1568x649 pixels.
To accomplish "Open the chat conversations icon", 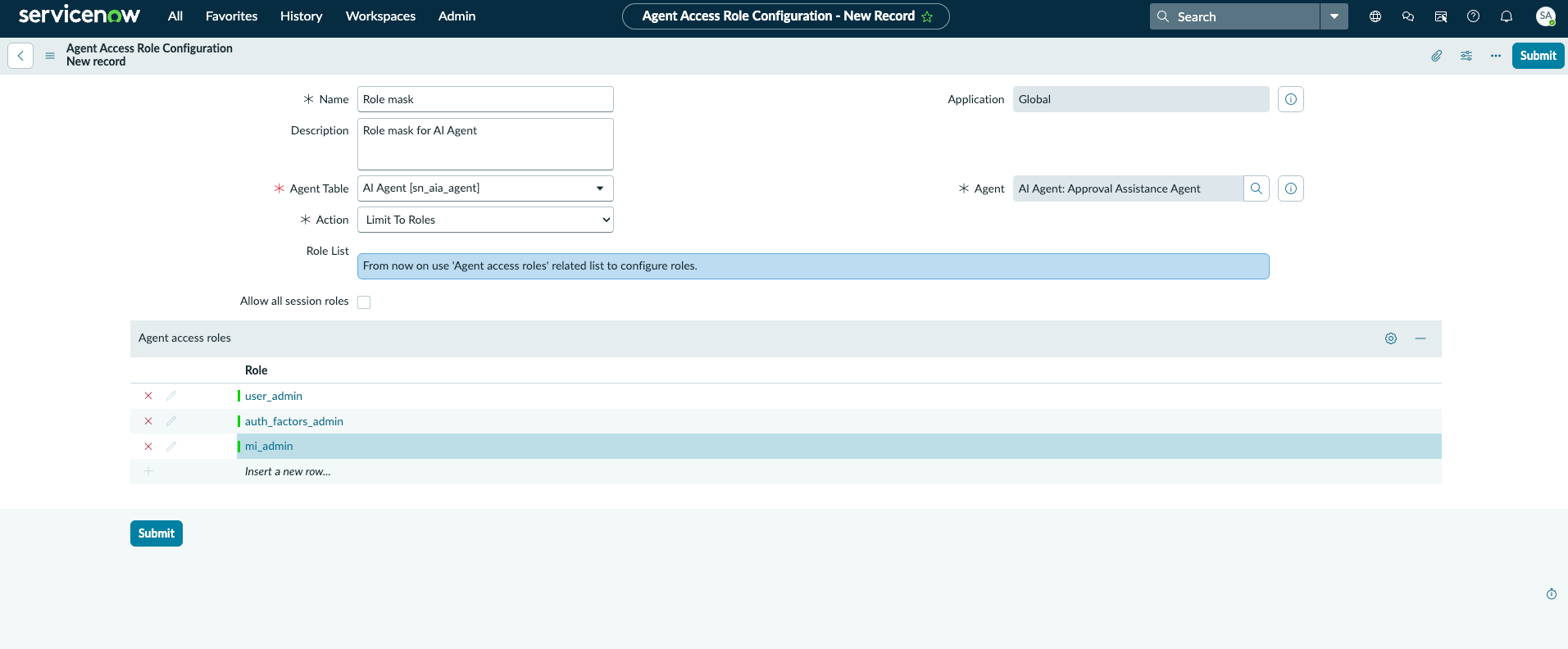I will (x=1408, y=16).
